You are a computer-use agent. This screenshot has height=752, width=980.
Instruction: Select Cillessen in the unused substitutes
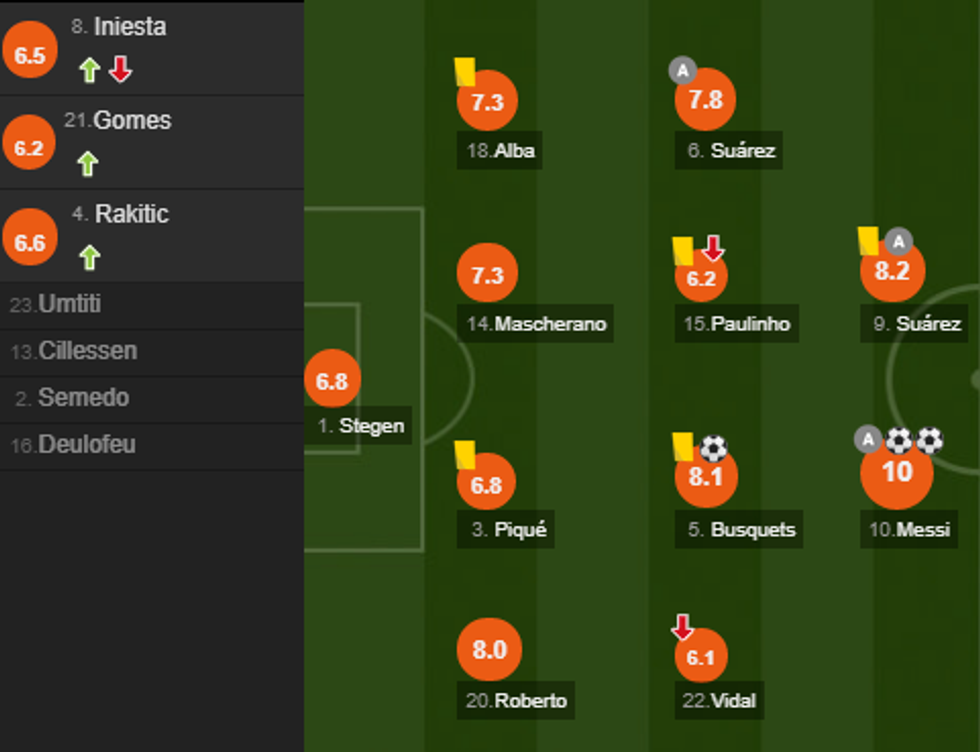coord(86,351)
